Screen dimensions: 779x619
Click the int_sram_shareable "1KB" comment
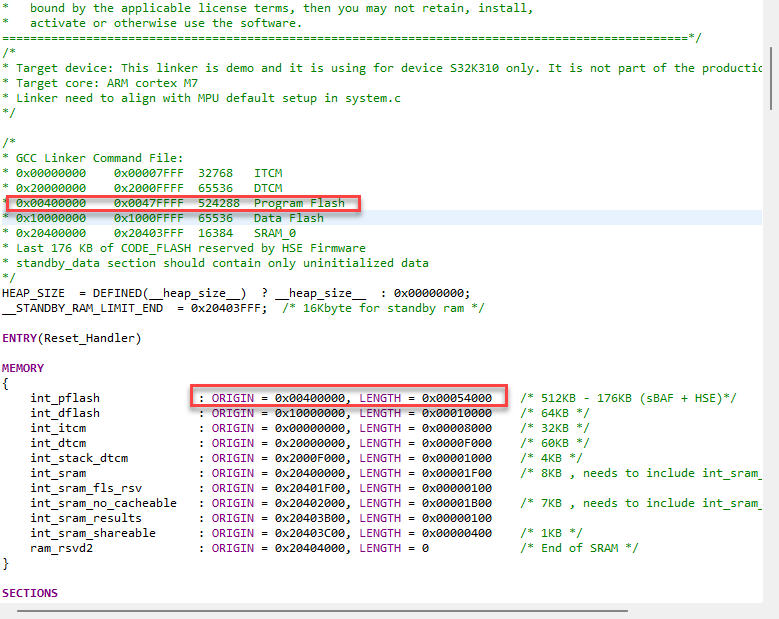click(551, 533)
